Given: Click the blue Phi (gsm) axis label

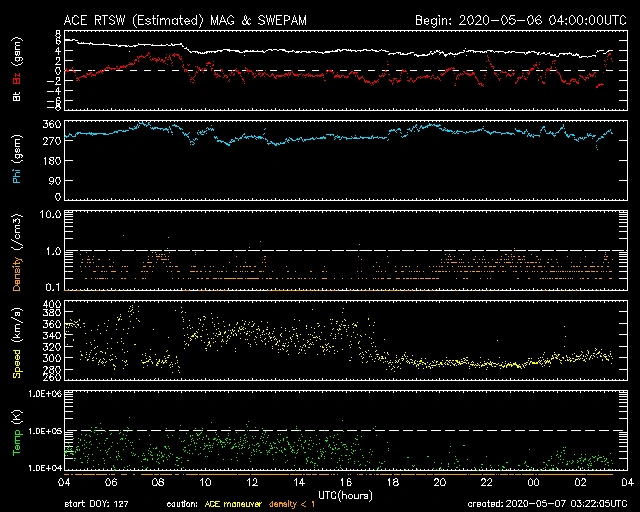Looking at the screenshot, I should (x=17, y=162).
